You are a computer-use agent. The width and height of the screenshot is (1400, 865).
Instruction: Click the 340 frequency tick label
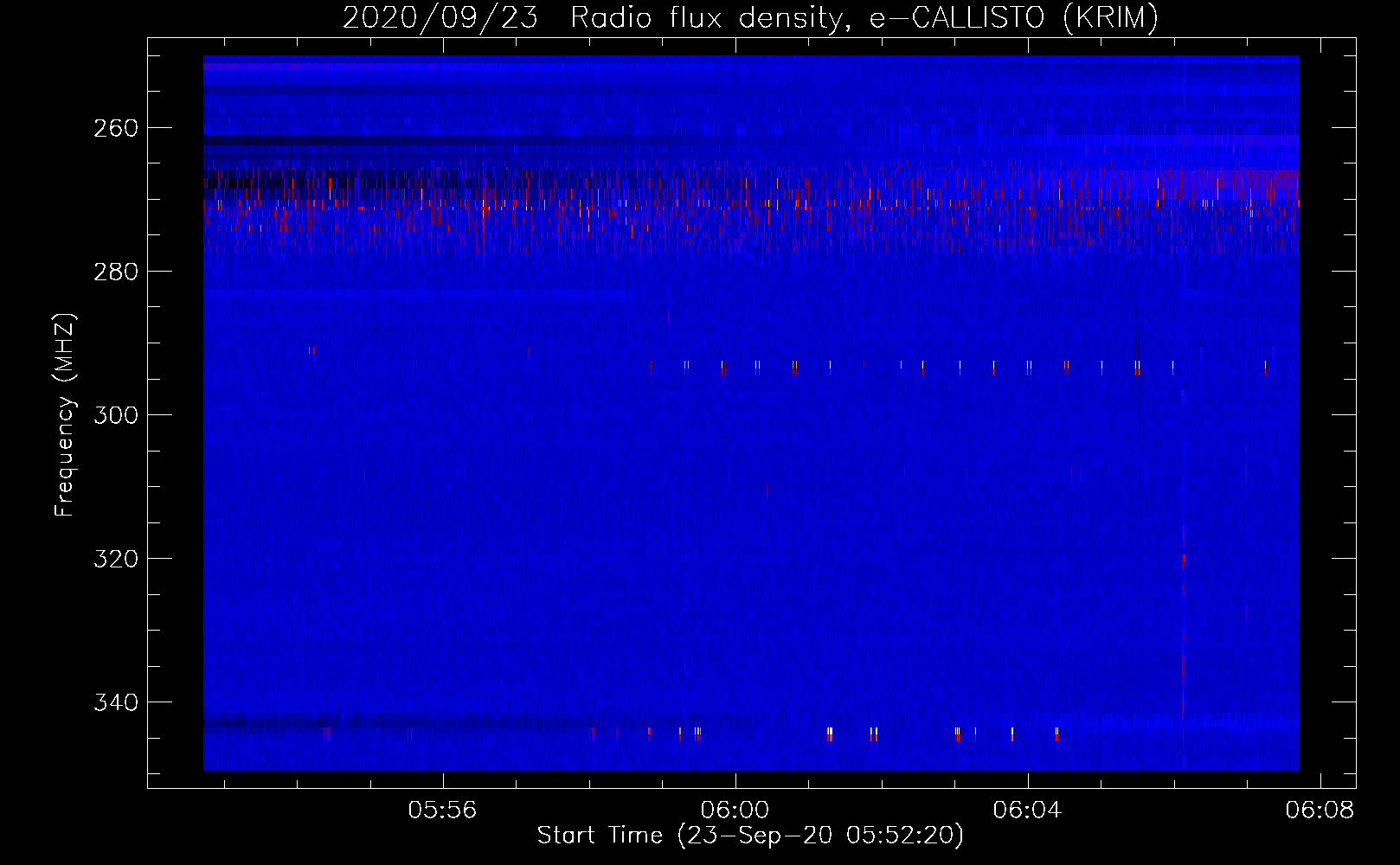point(116,702)
